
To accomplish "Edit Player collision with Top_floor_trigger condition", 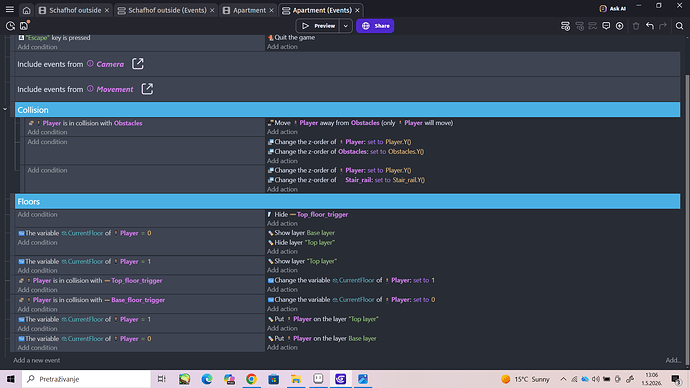I will (x=90, y=280).
